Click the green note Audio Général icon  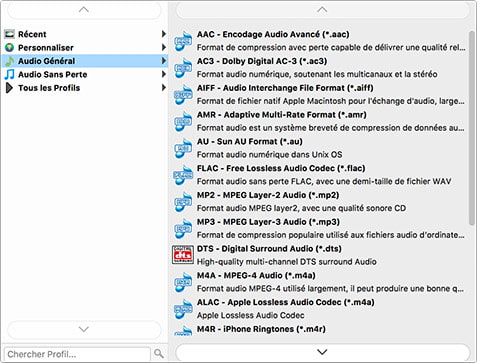click(10, 61)
